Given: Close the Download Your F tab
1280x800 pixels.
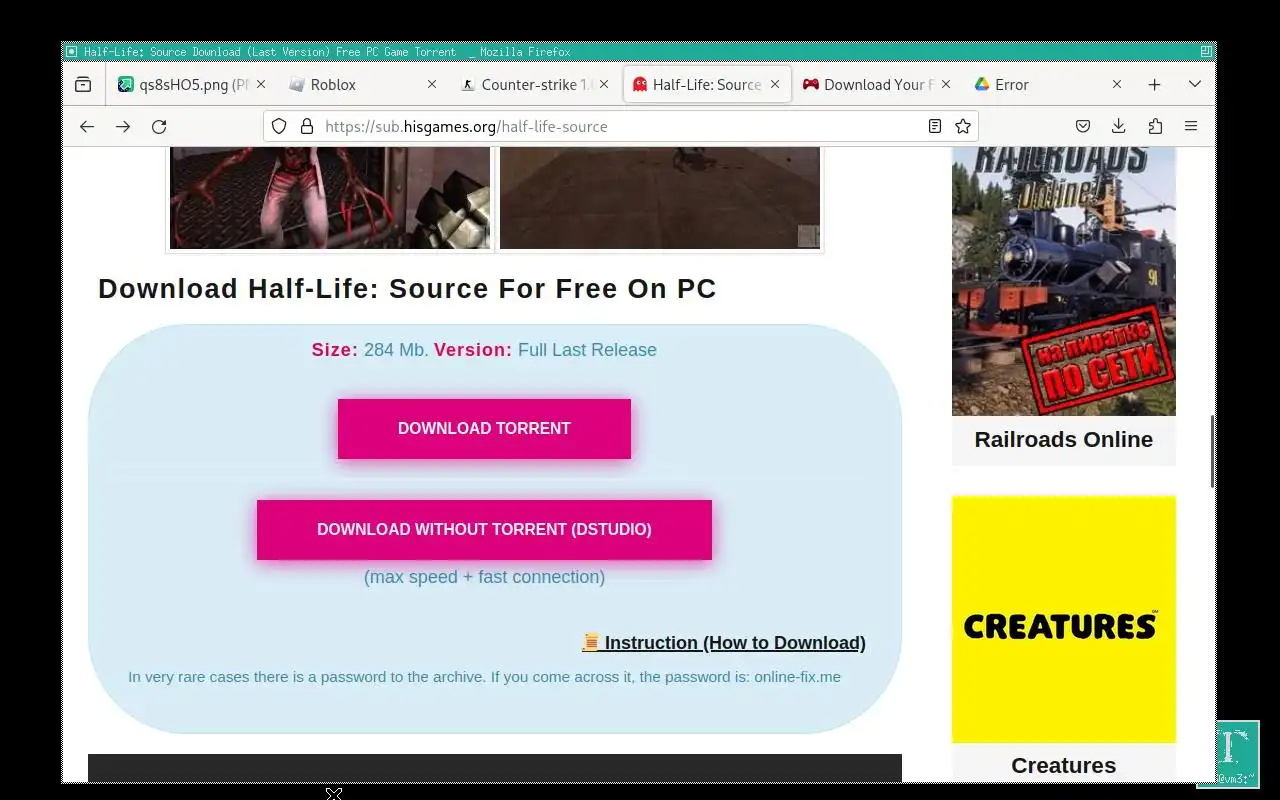Looking at the screenshot, I should point(946,85).
